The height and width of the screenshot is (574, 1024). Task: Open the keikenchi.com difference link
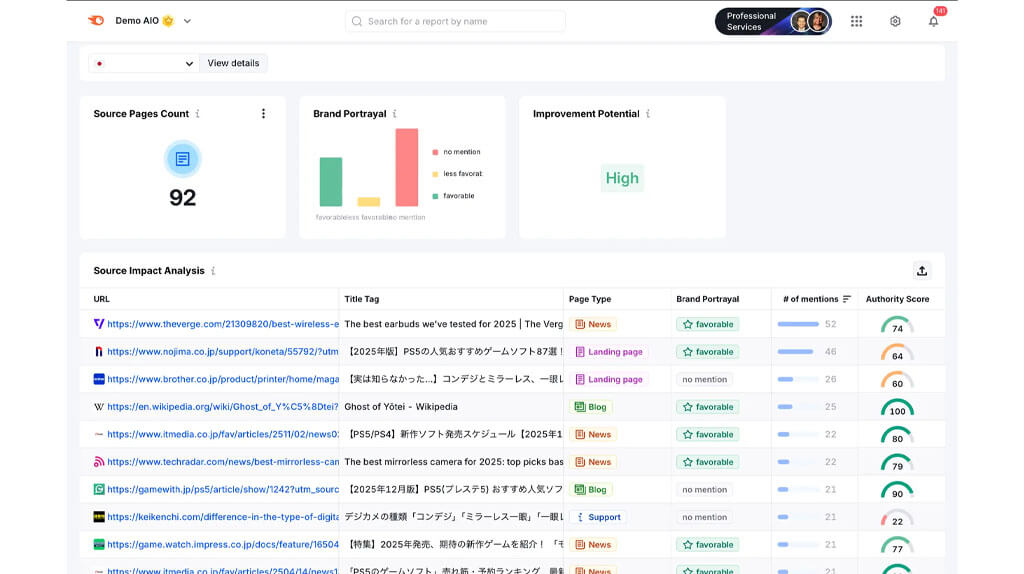(223, 517)
